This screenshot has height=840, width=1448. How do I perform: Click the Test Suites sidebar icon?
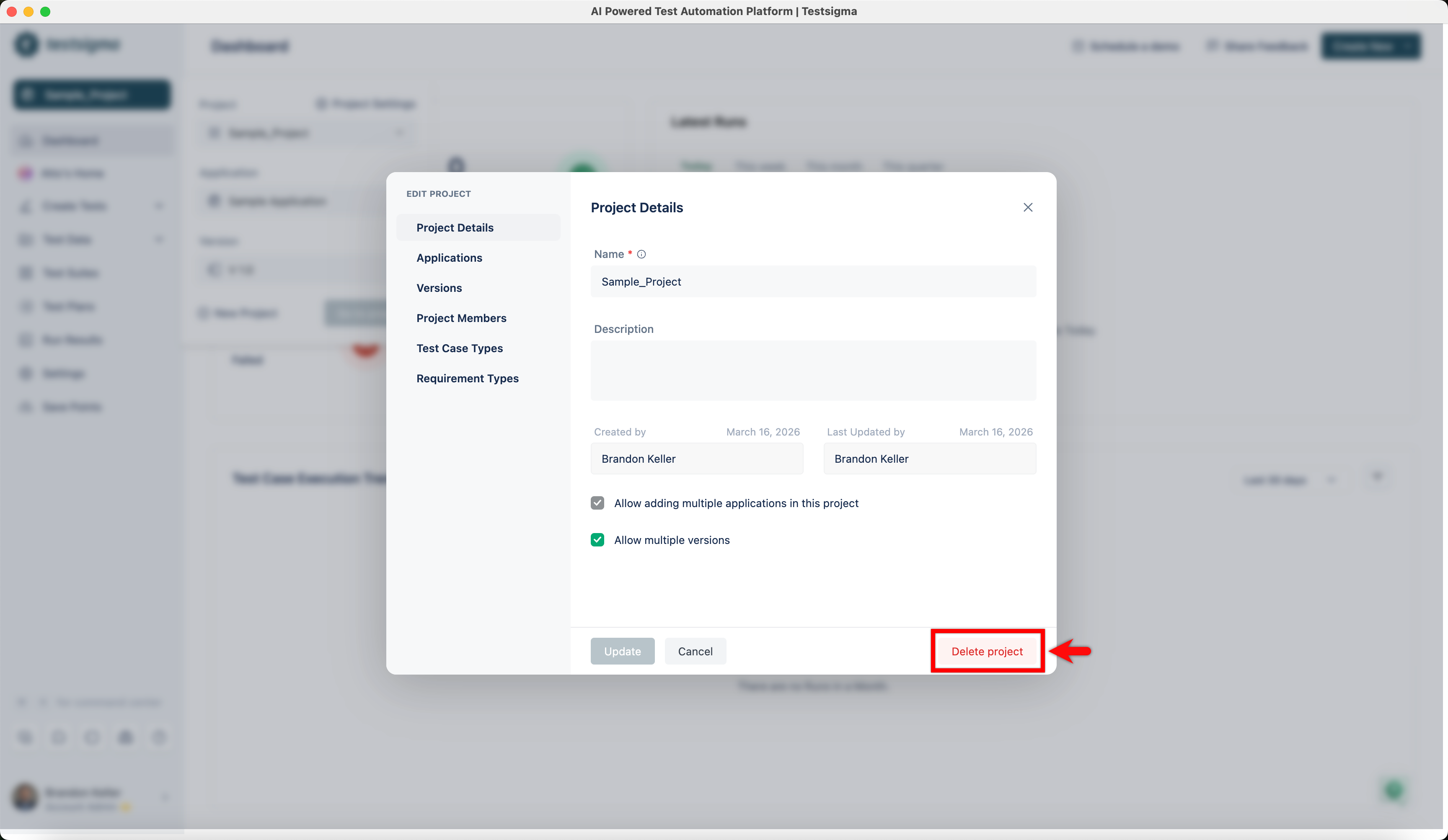click(26, 273)
